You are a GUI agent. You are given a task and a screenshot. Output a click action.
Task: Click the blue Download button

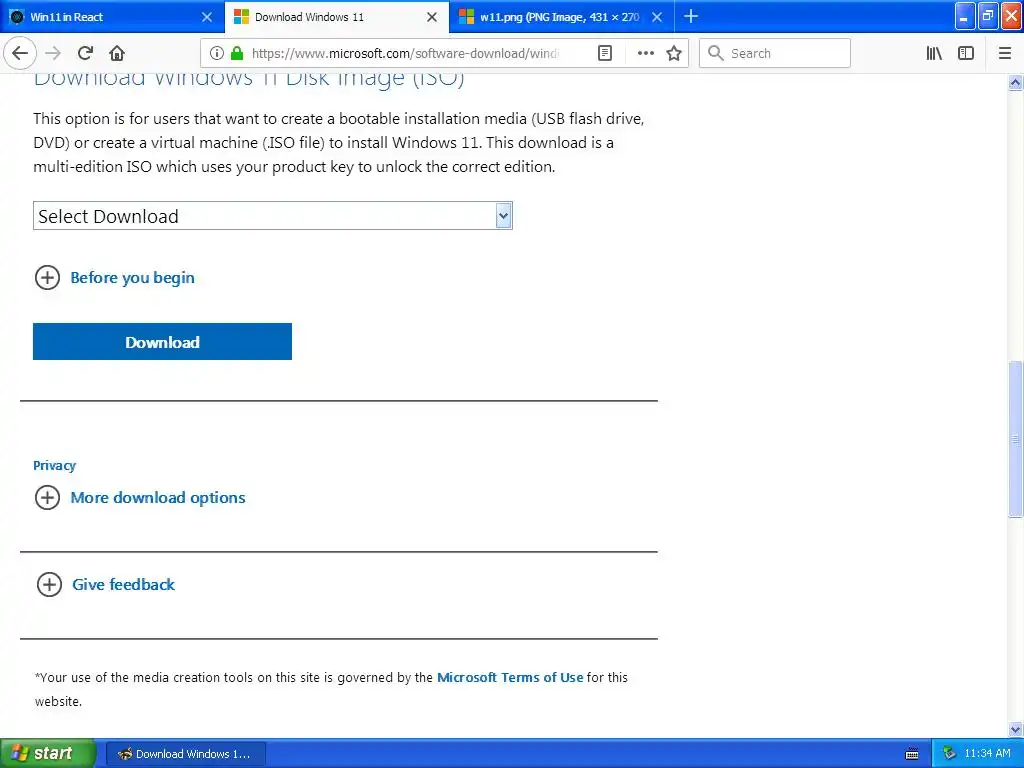[162, 342]
